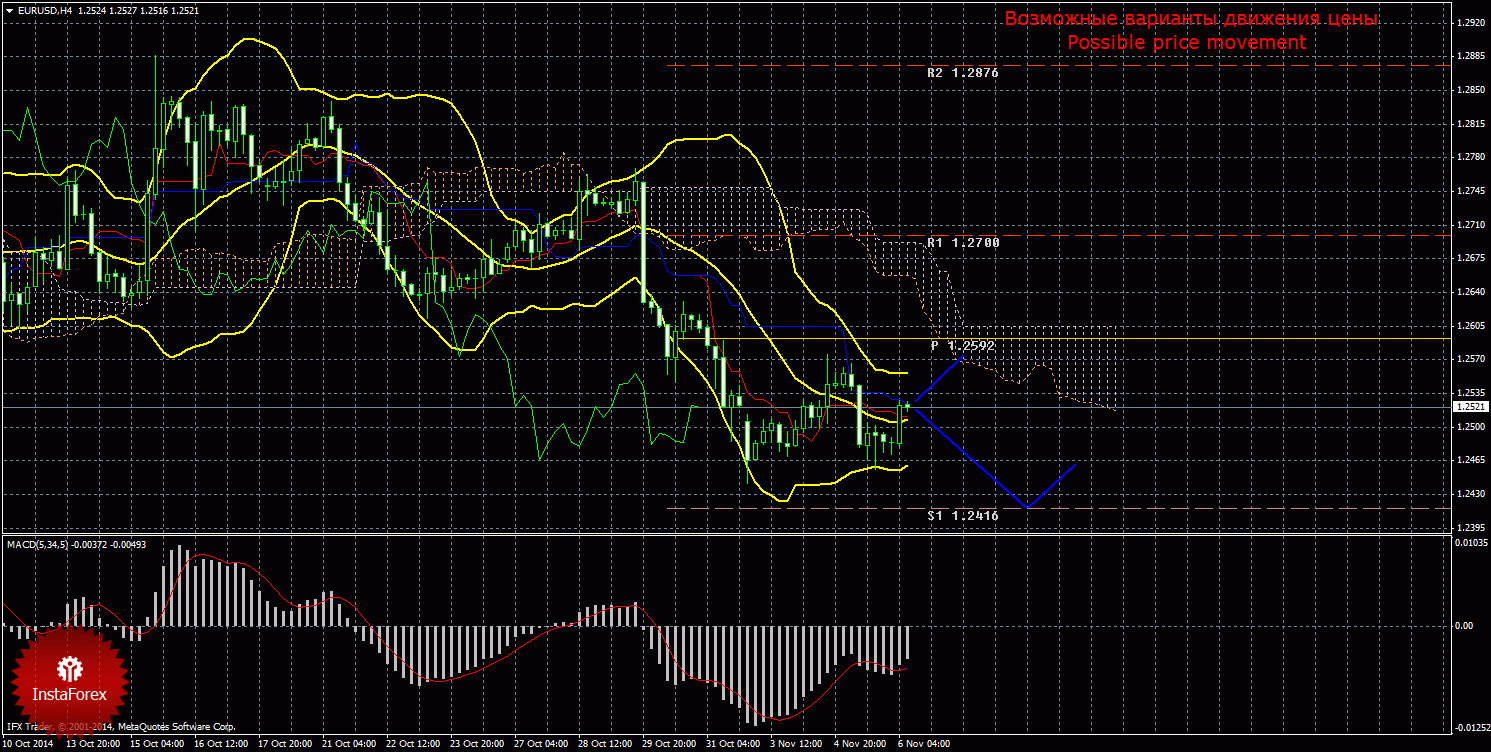This screenshot has width=1491, height=752.
Task: Click the 3 Nov 12:00 time label
Action: point(795,744)
